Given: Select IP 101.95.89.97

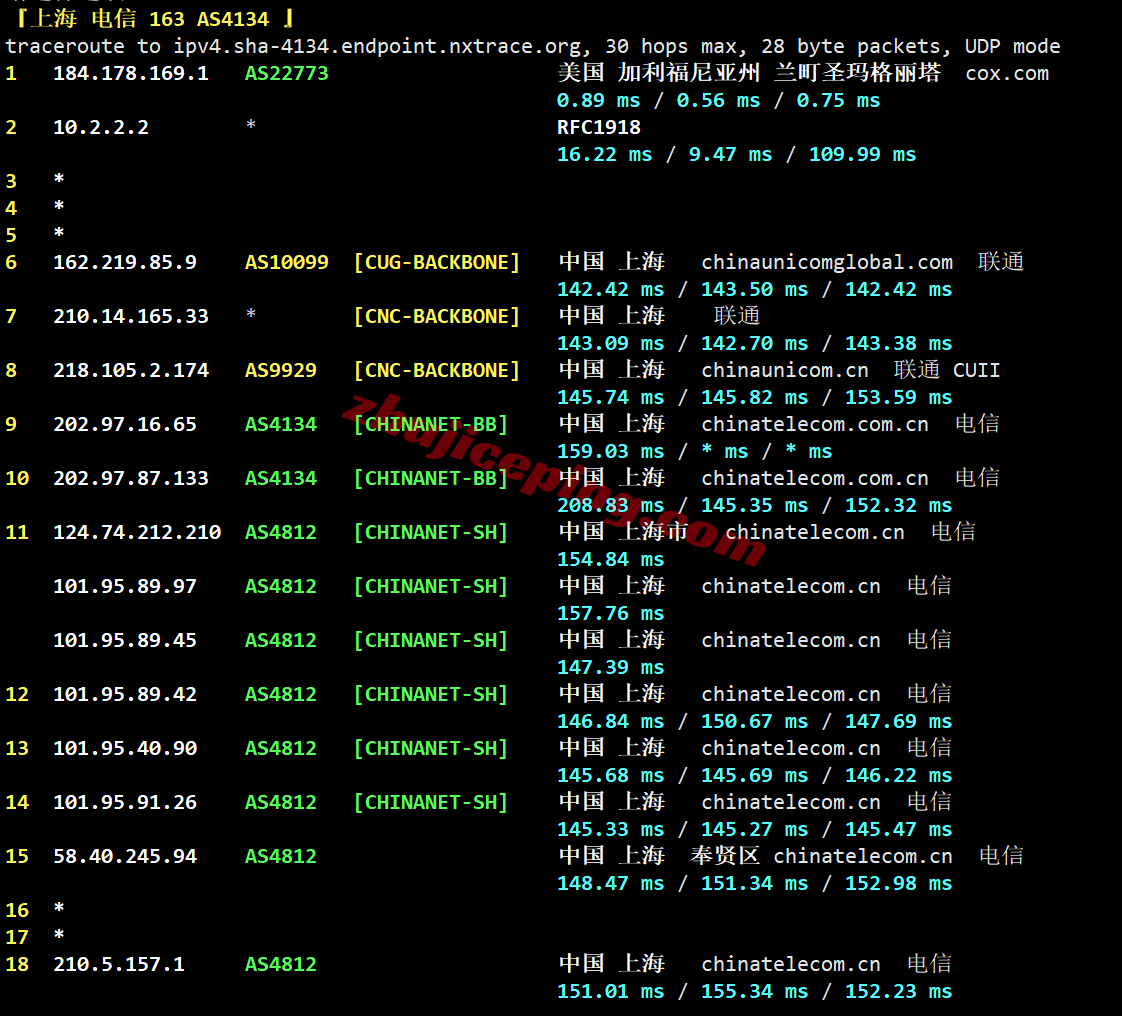Looking at the screenshot, I should [125, 587].
